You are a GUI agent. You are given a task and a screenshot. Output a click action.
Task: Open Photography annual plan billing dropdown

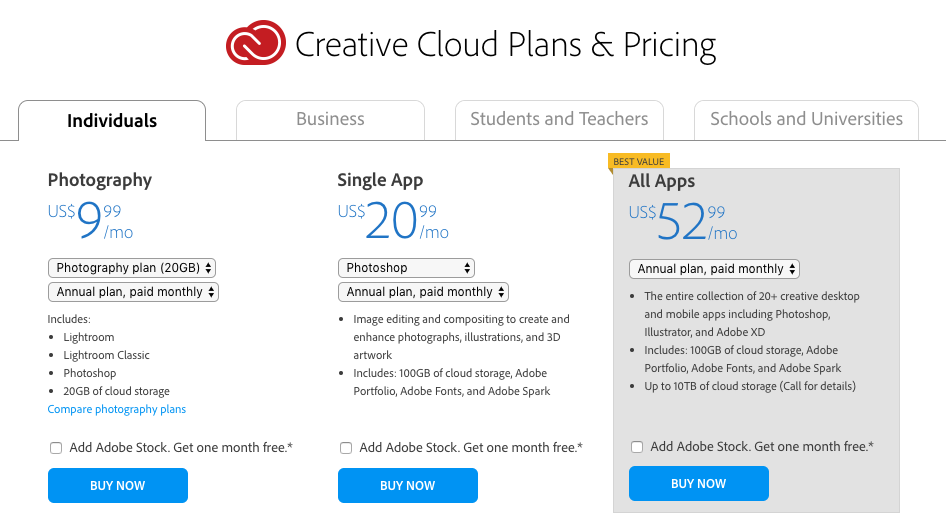pyautogui.click(x=133, y=292)
